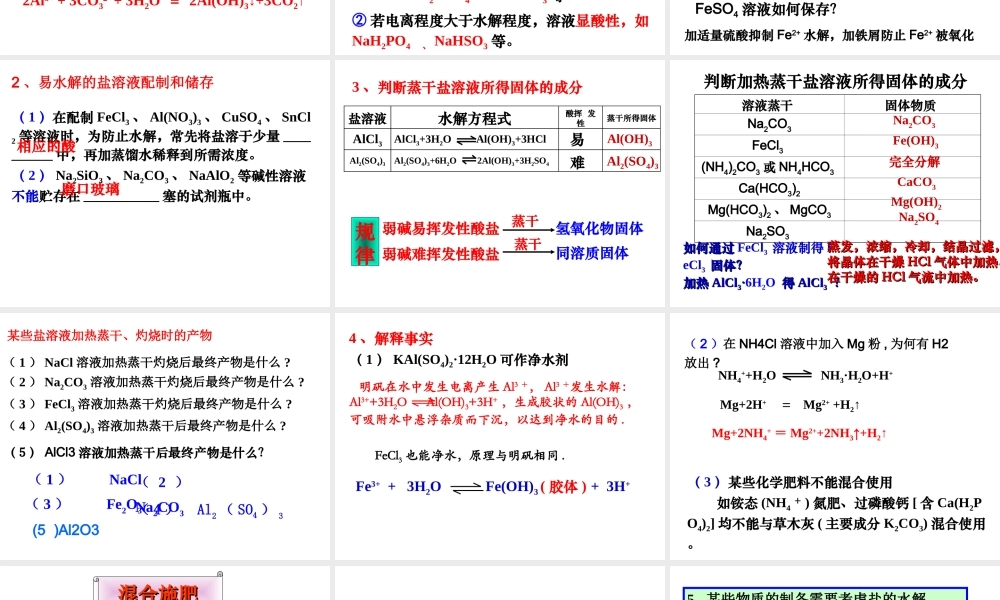Click the blue text 同溶质固体
The height and width of the screenshot is (600, 1000).
[592, 253]
